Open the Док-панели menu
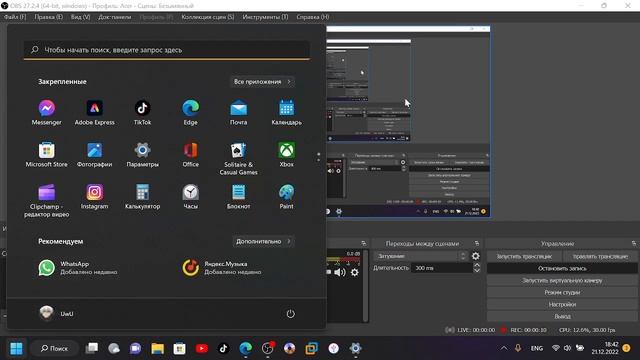Image resolution: width=640 pixels, height=360 pixels. tap(115, 17)
